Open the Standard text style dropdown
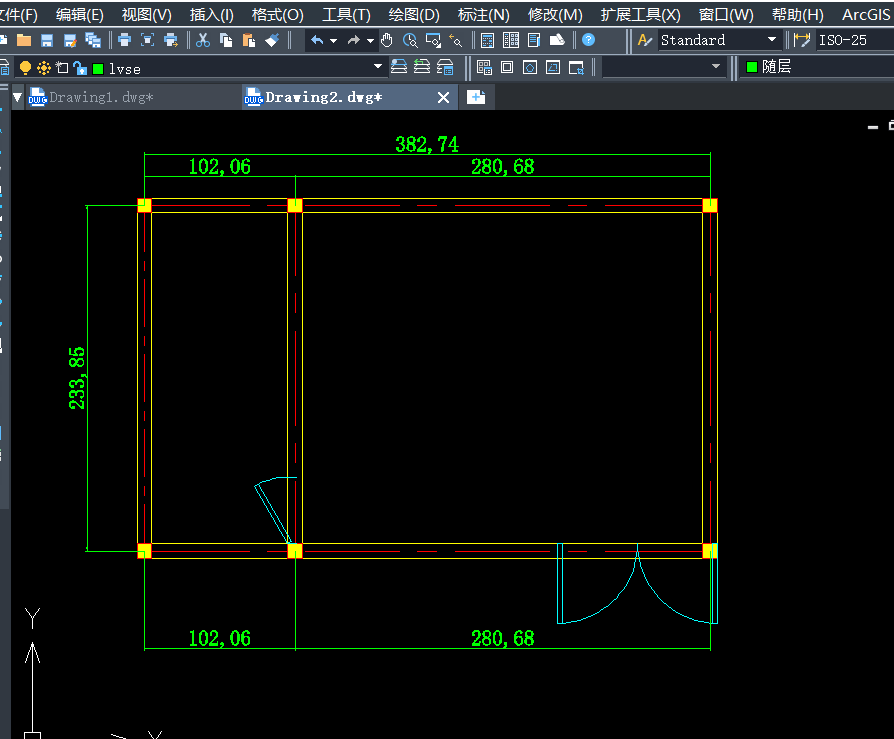The width and height of the screenshot is (894, 739). (x=772, y=40)
